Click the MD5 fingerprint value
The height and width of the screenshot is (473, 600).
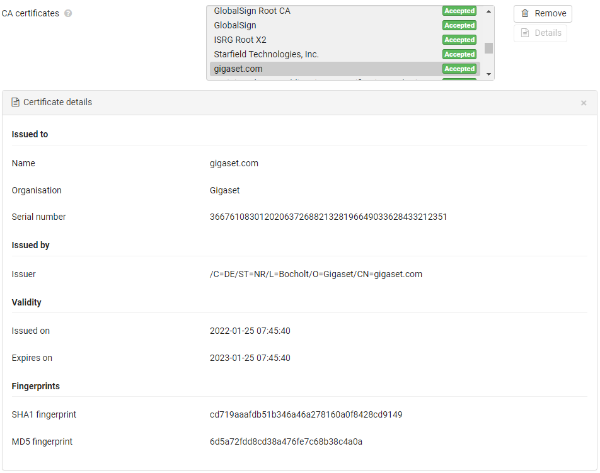tap(286, 442)
